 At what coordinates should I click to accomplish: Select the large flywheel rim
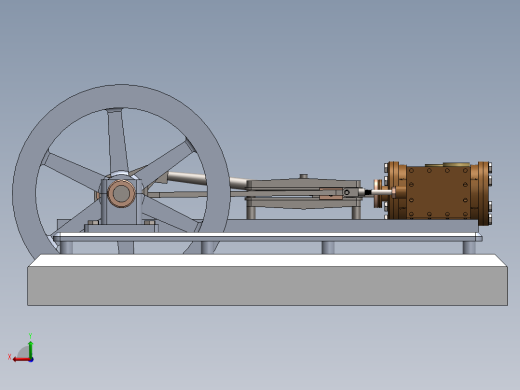[122, 97]
